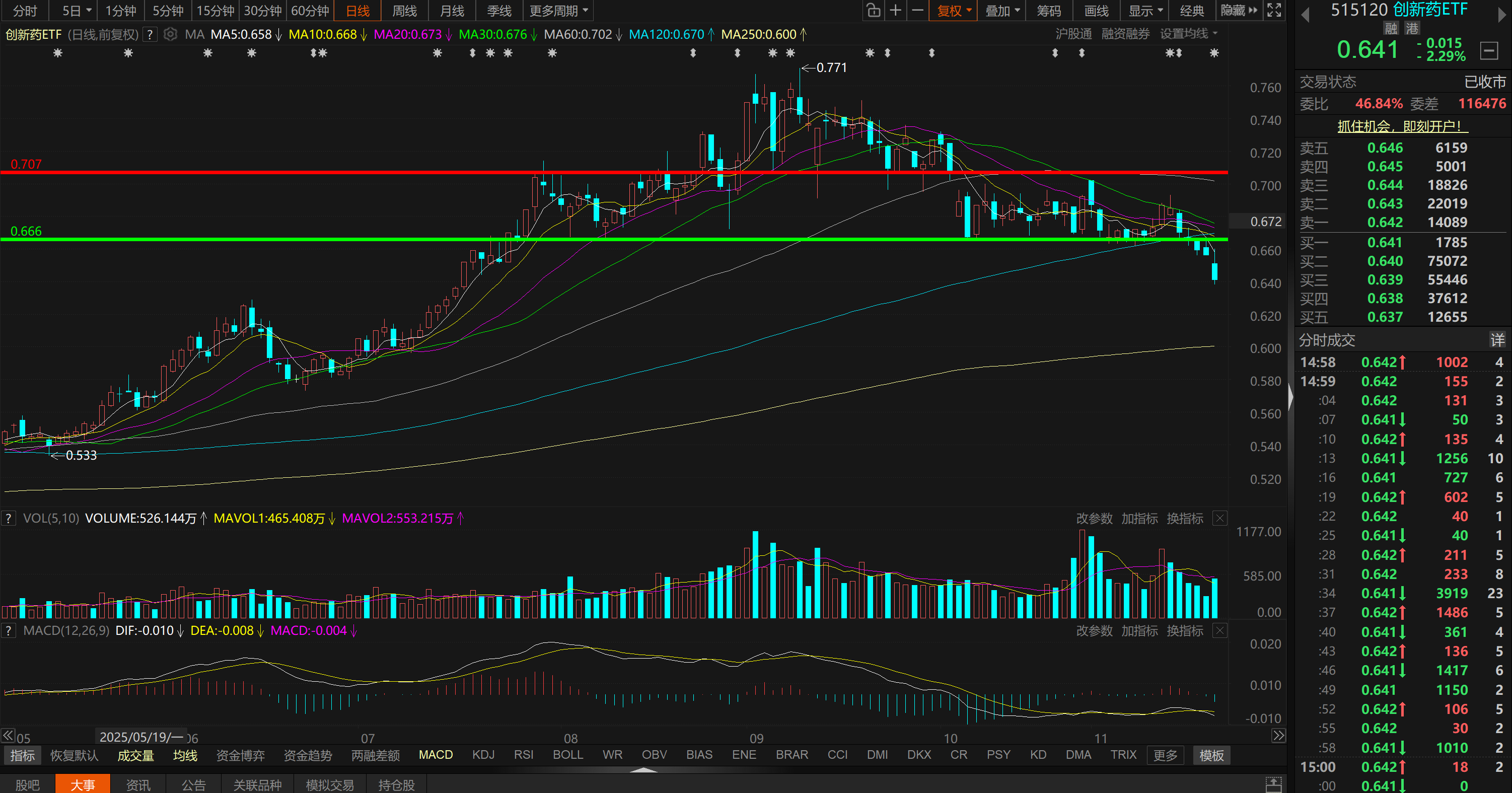Select the KDJ indicator tab
The height and width of the screenshot is (793, 1512).
pos(483,755)
